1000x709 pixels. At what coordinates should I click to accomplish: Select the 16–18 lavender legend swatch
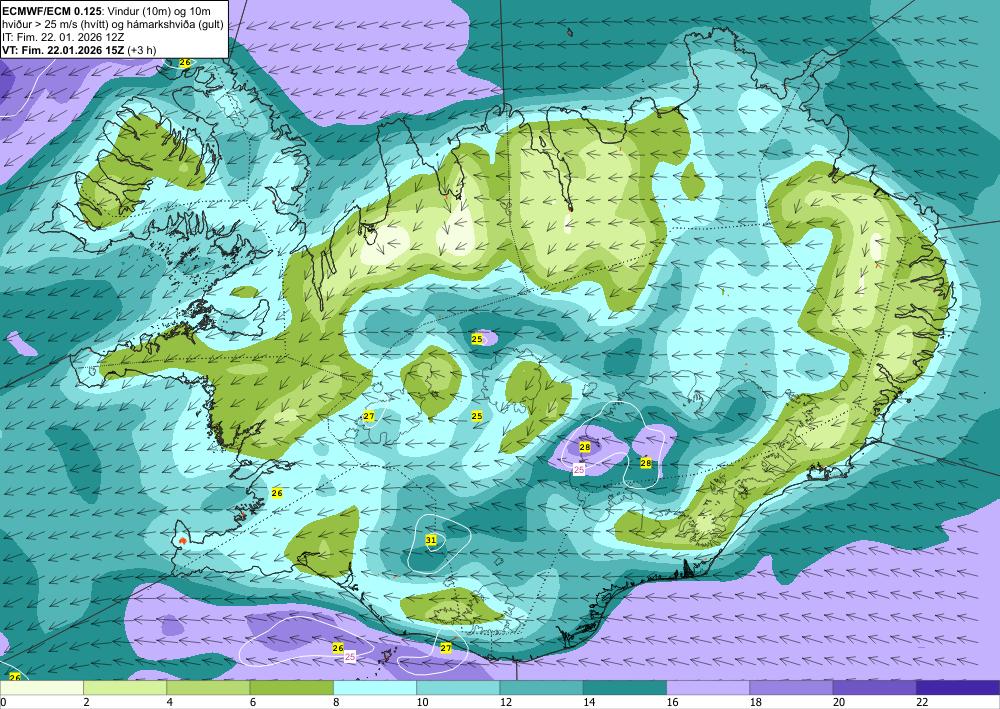tap(708, 687)
